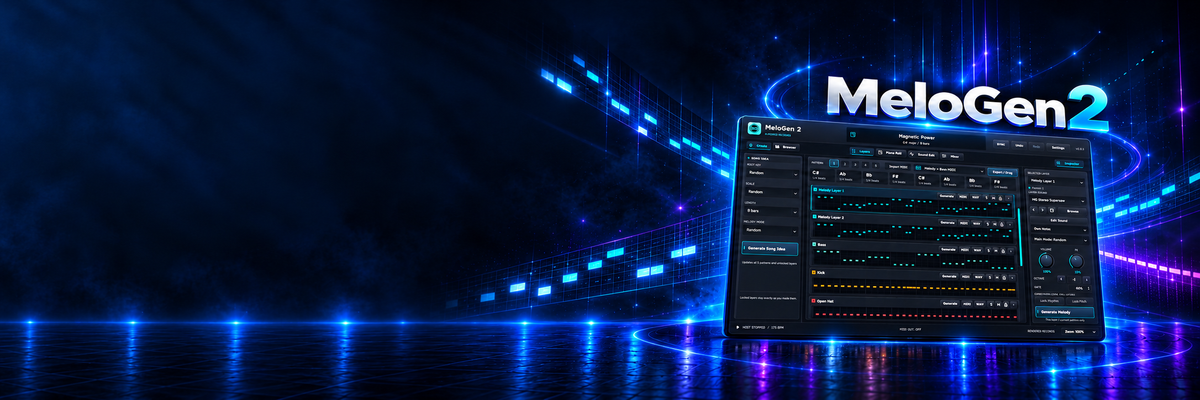Click the previous sound arrow
The height and width of the screenshot is (400, 1200).
tap(1033, 210)
